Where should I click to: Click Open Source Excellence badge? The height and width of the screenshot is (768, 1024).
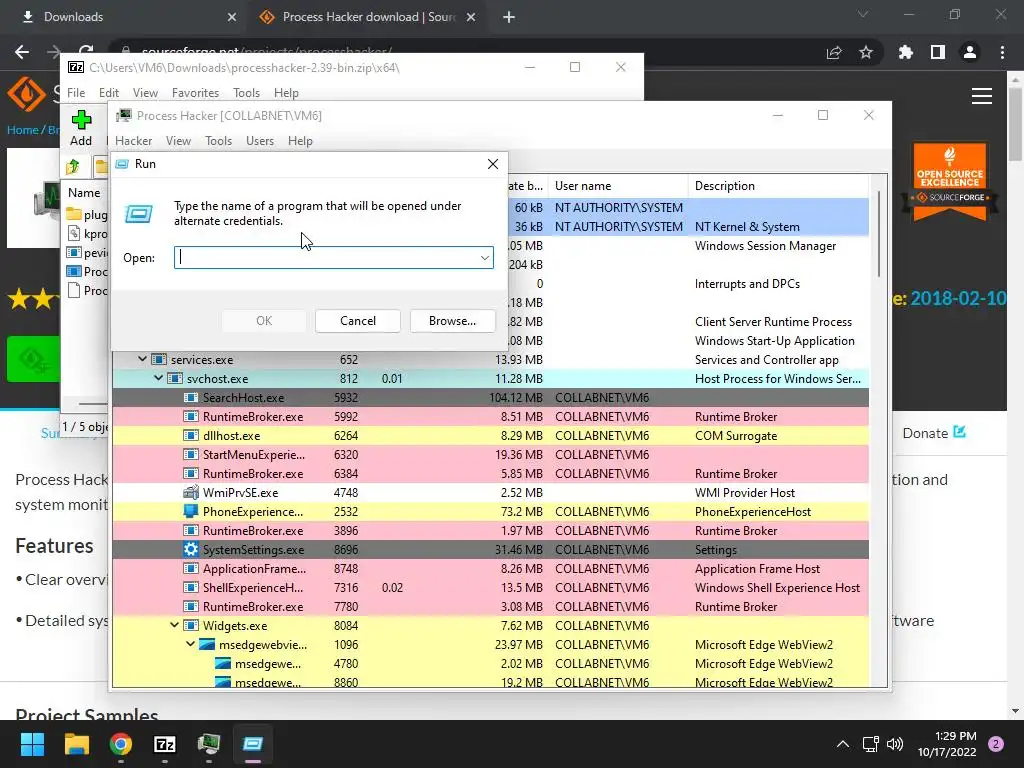point(950,181)
